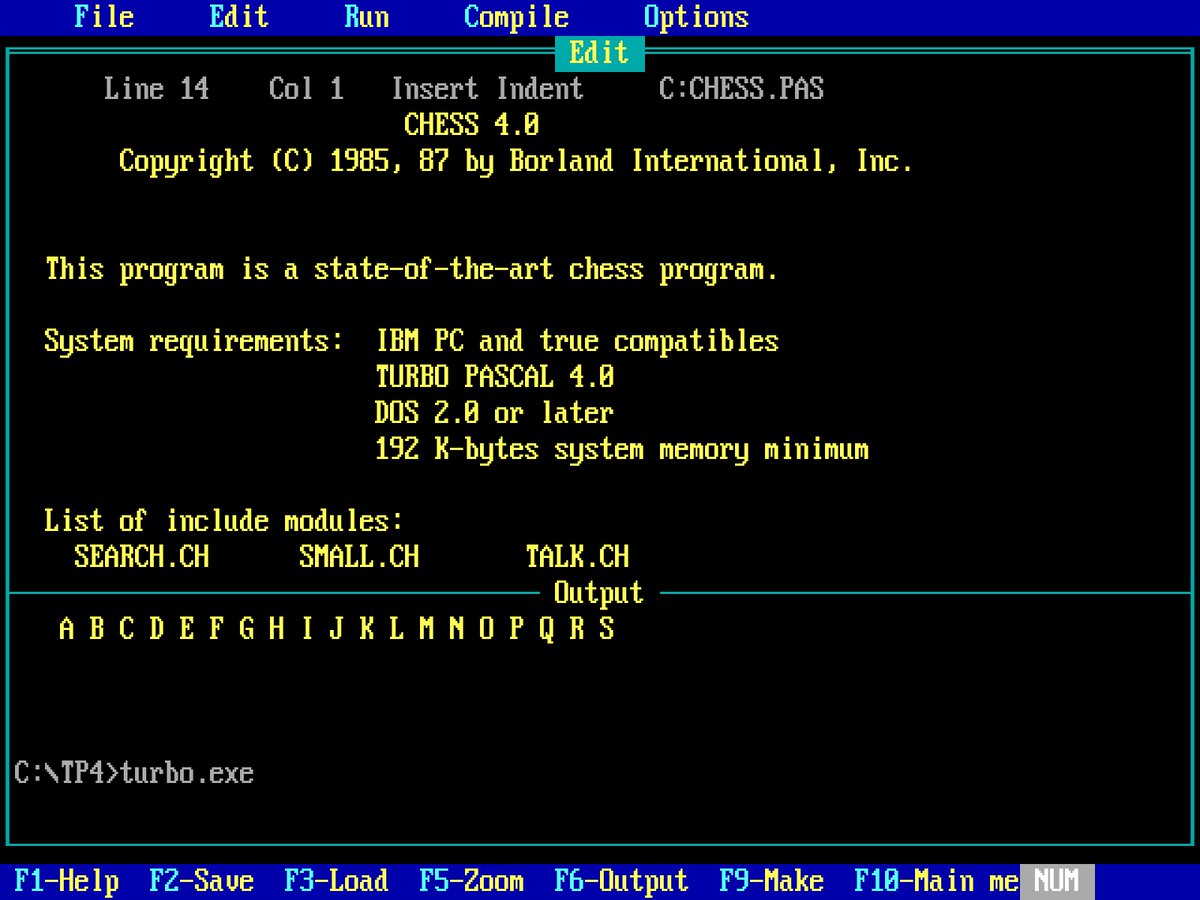Click the Output window title
Screen dimensions: 1200x900
599,593
